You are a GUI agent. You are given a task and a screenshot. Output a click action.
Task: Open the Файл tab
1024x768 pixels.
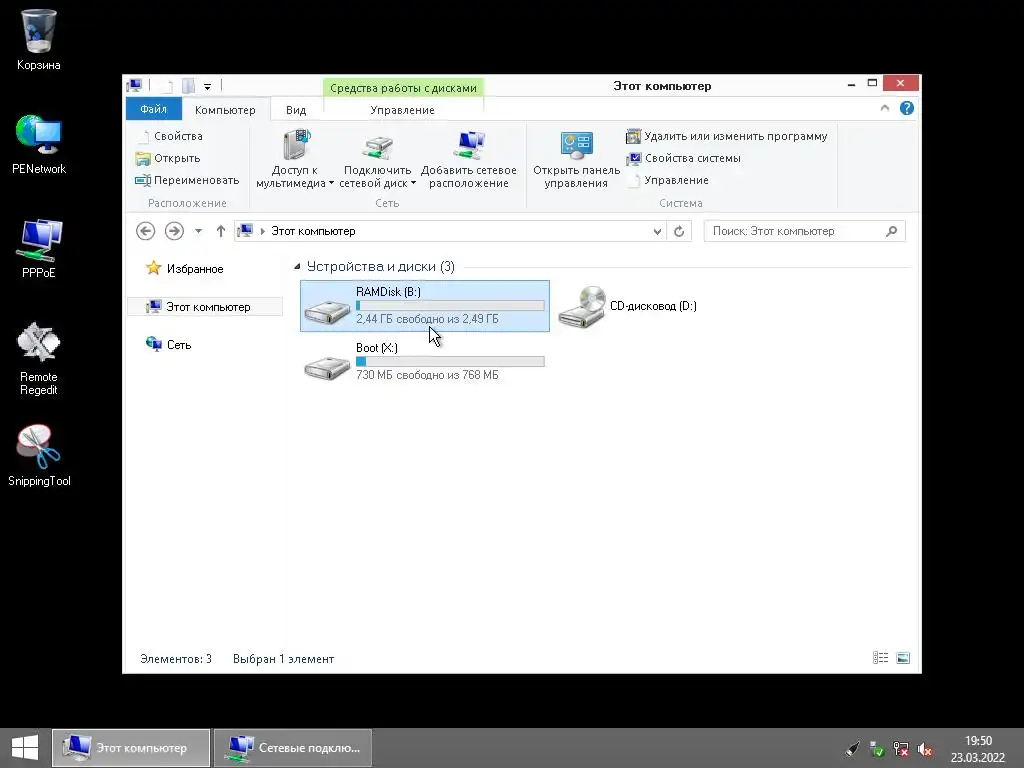click(x=153, y=109)
